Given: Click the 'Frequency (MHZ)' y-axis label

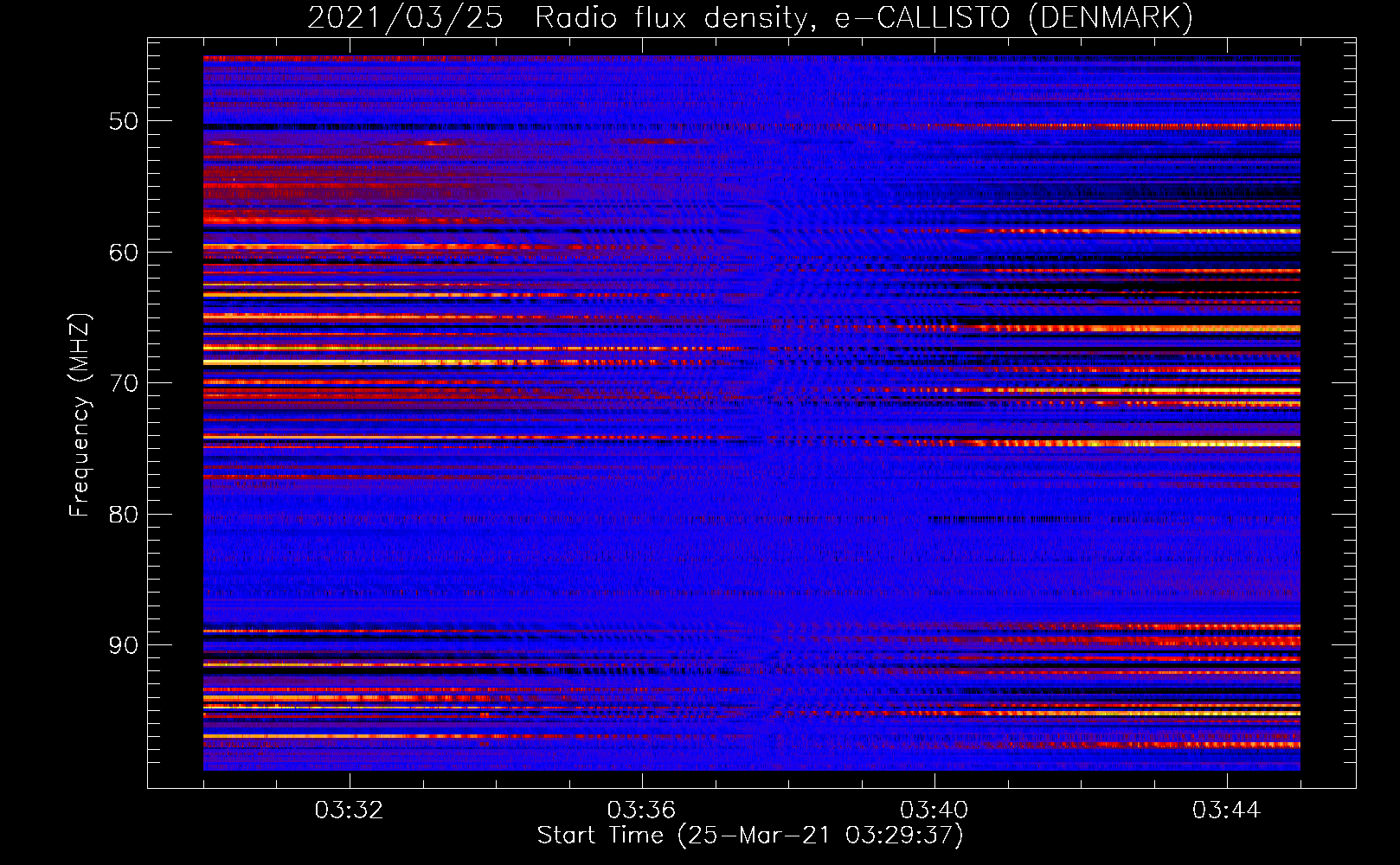Looking at the screenshot, I should [80, 415].
